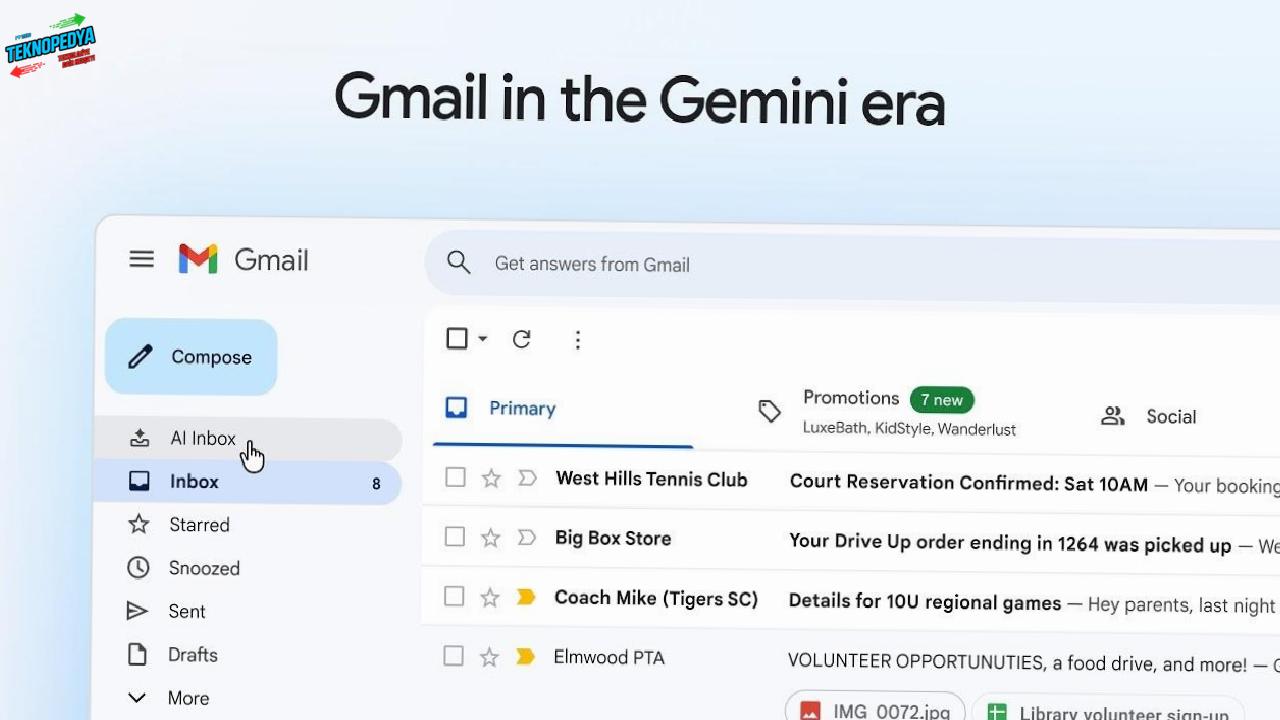Click the importance marker on Coach Mike email

(526, 597)
